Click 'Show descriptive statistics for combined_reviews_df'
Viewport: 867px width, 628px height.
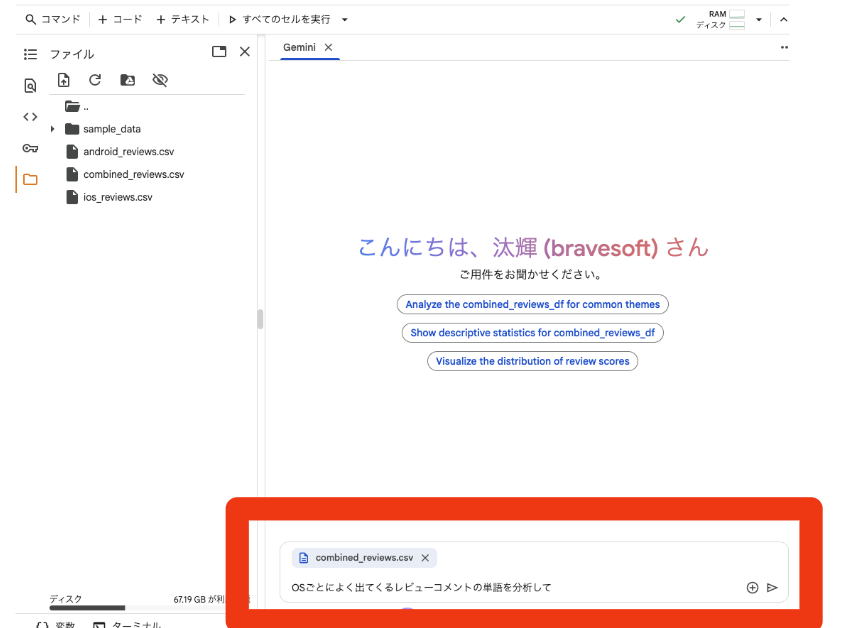(532, 333)
